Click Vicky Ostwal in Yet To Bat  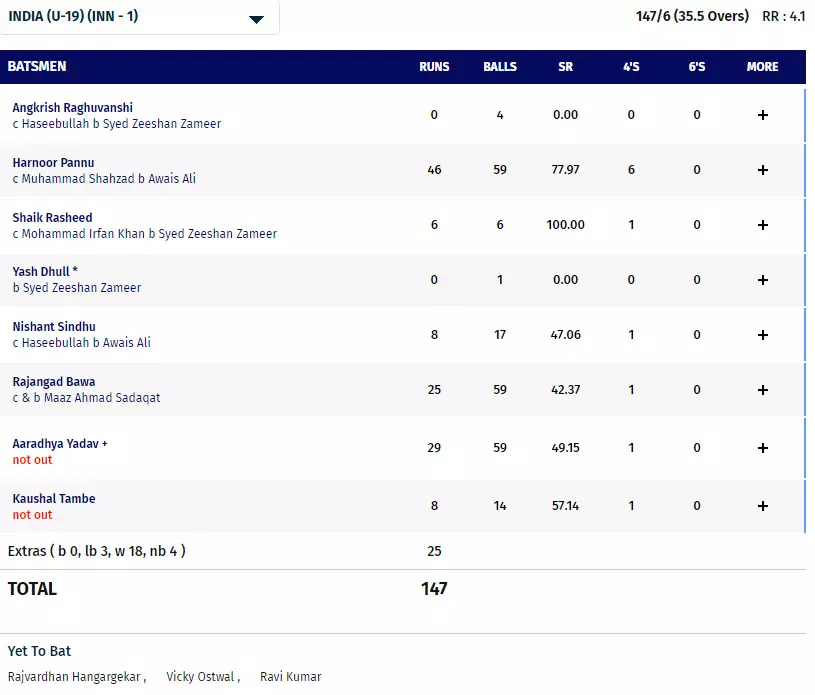click(x=201, y=677)
